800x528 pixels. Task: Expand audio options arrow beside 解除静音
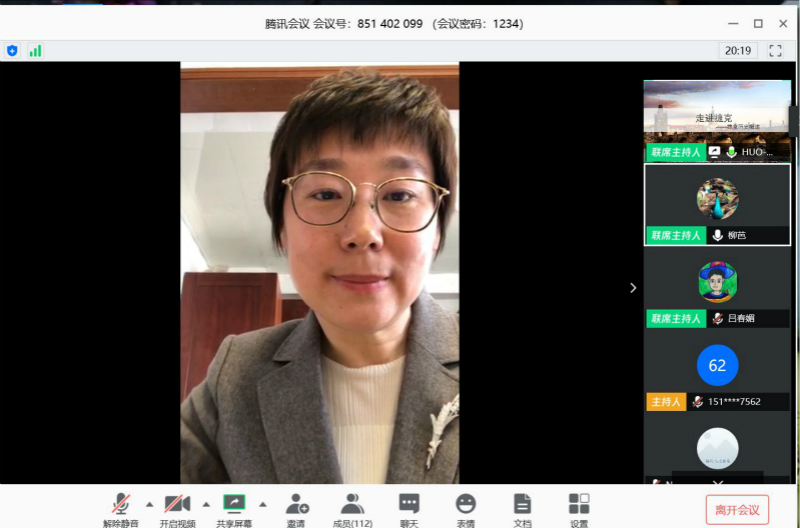pyautogui.click(x=150, y=503)
